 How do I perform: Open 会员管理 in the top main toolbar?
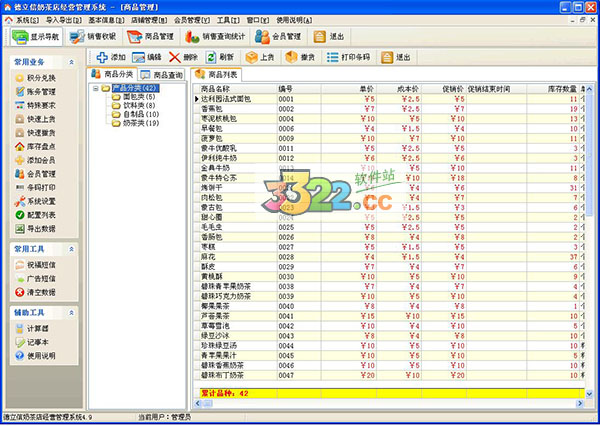click(278, 37)
